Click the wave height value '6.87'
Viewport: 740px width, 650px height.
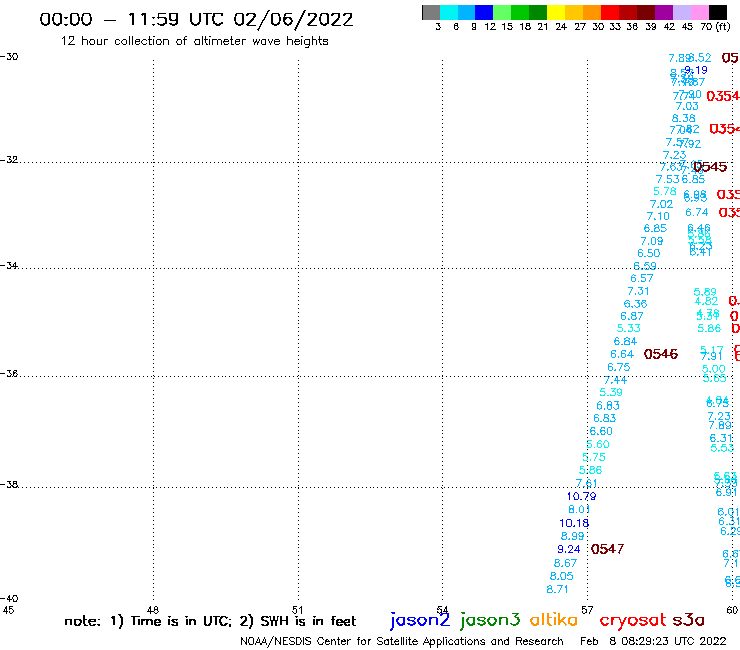[x=632, y=316]
